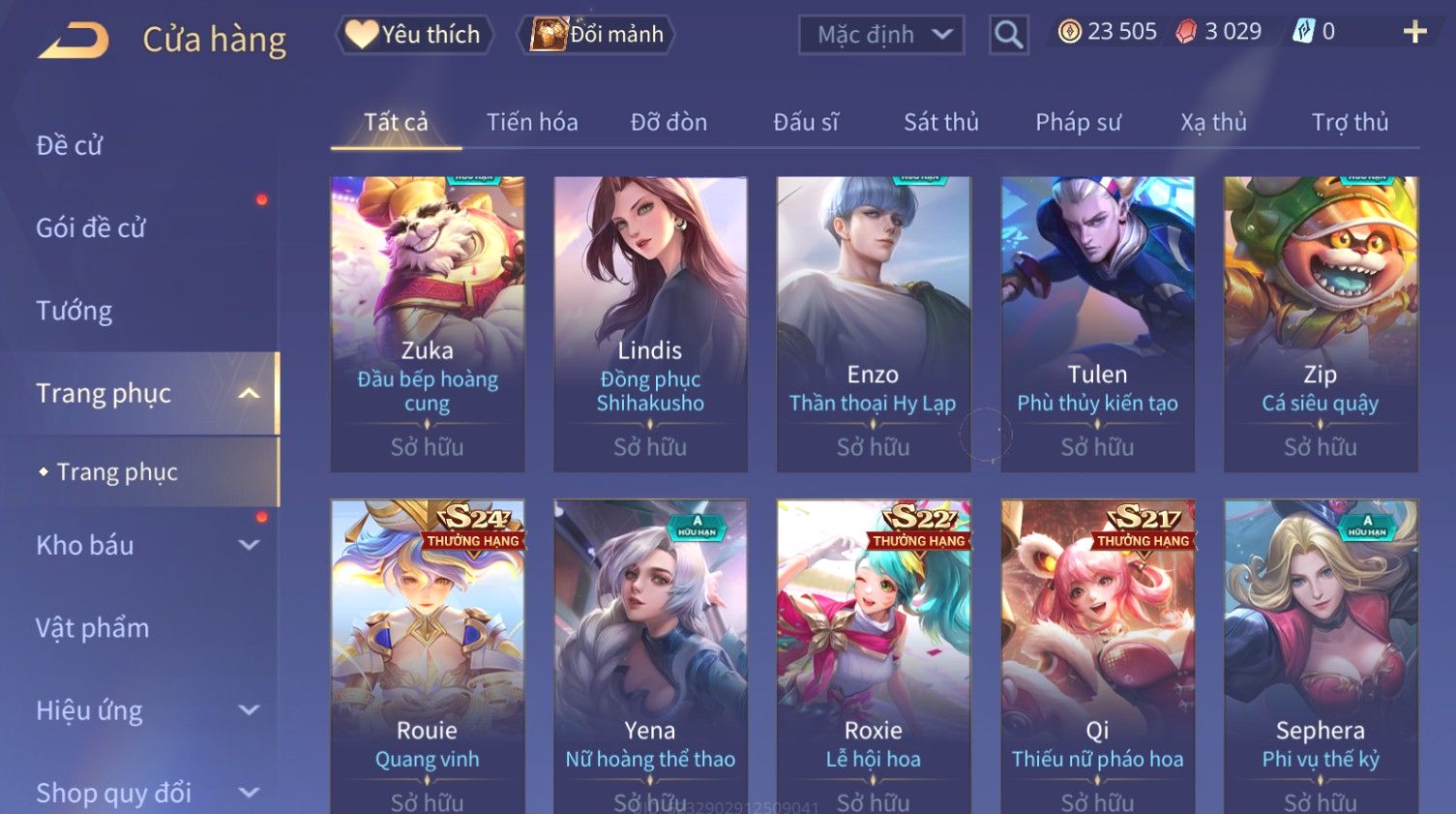Open Rouie Quang vinh skin card

coord(428,656)
